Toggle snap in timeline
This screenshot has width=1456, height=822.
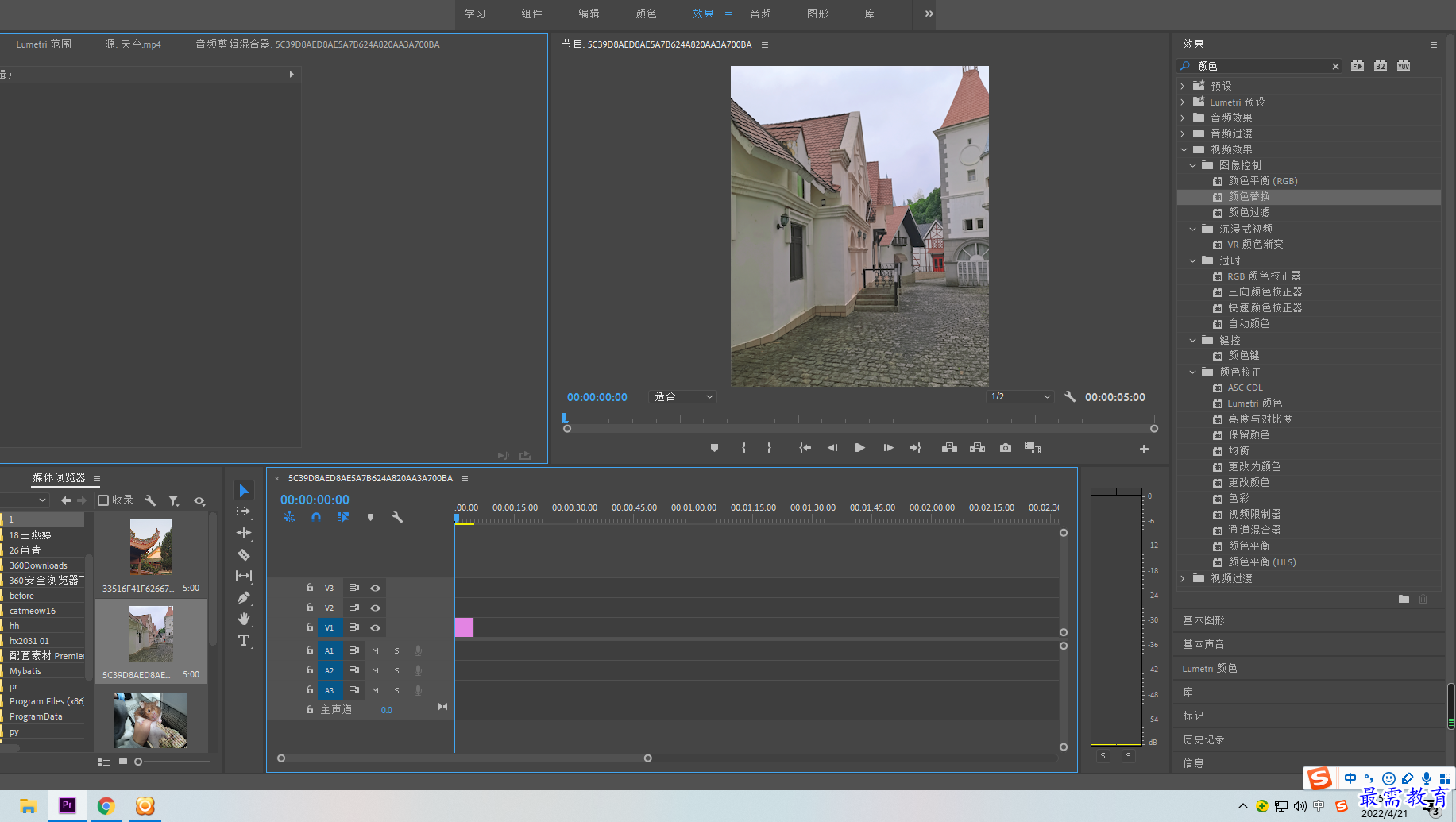pos(316,517)
